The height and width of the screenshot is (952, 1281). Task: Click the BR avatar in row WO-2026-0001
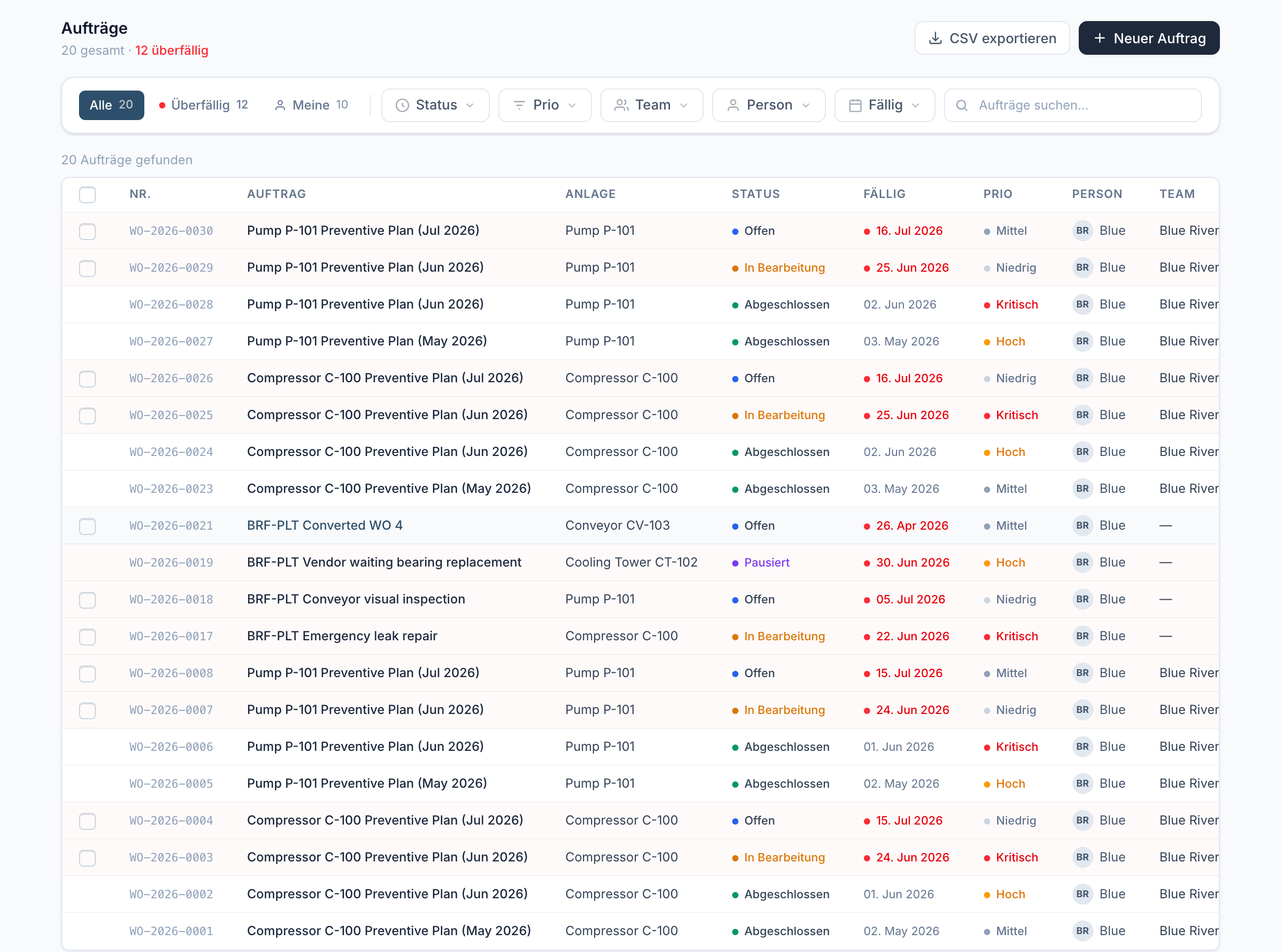pyautogui.click(x=1082, y=931)
